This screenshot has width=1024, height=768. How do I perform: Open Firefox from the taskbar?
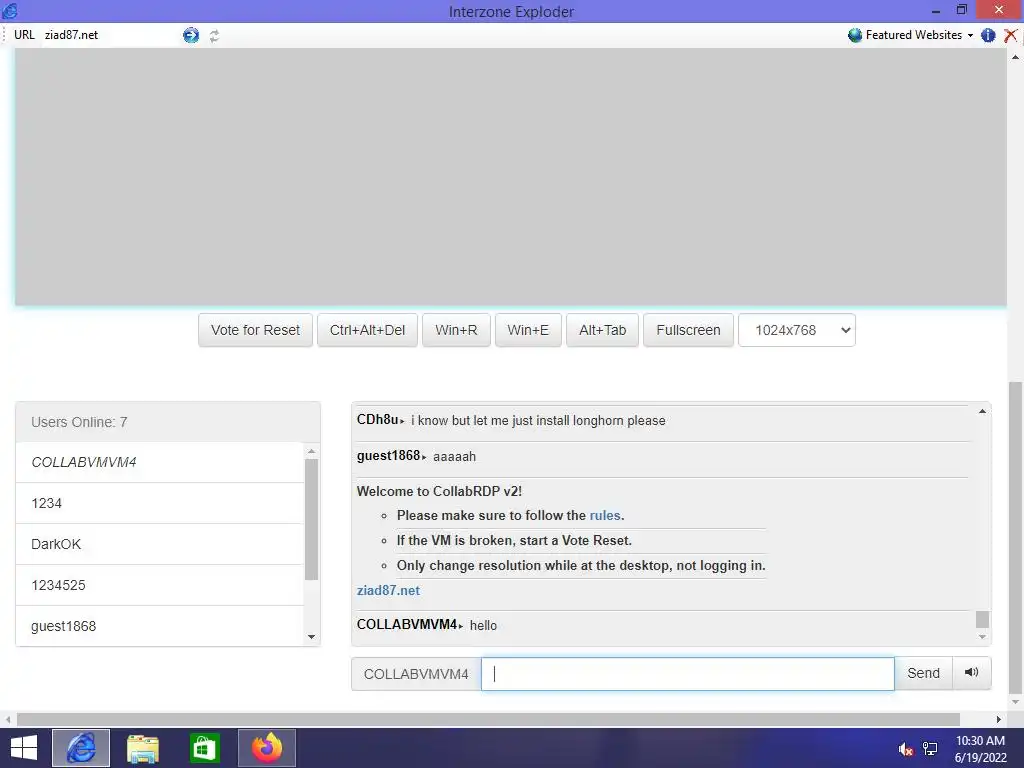(x=266, y=748)
